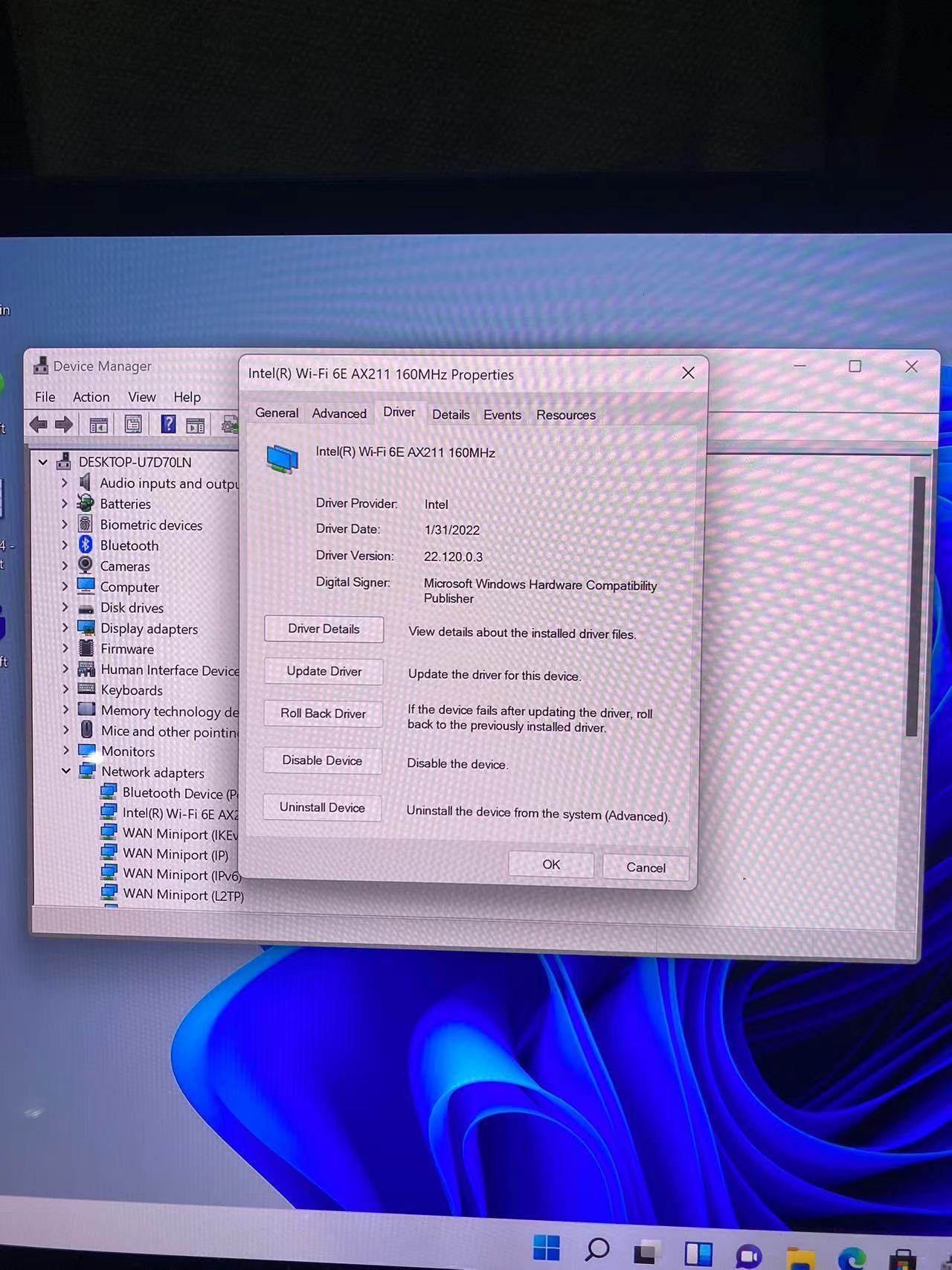The image size is (952, 1270).
Task: Open Help via the blue question mark icon
Action: tap(168, 424)
